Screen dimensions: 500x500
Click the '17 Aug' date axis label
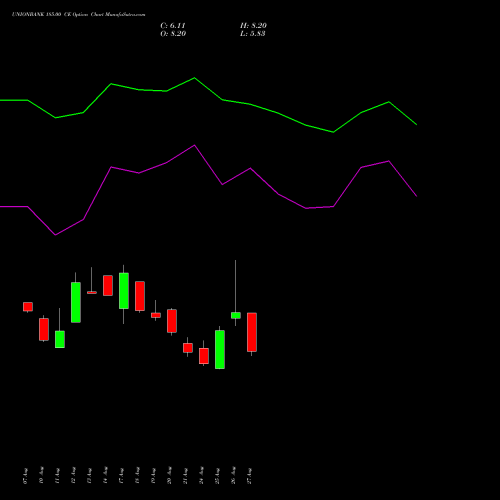click(x=121, y=476)
